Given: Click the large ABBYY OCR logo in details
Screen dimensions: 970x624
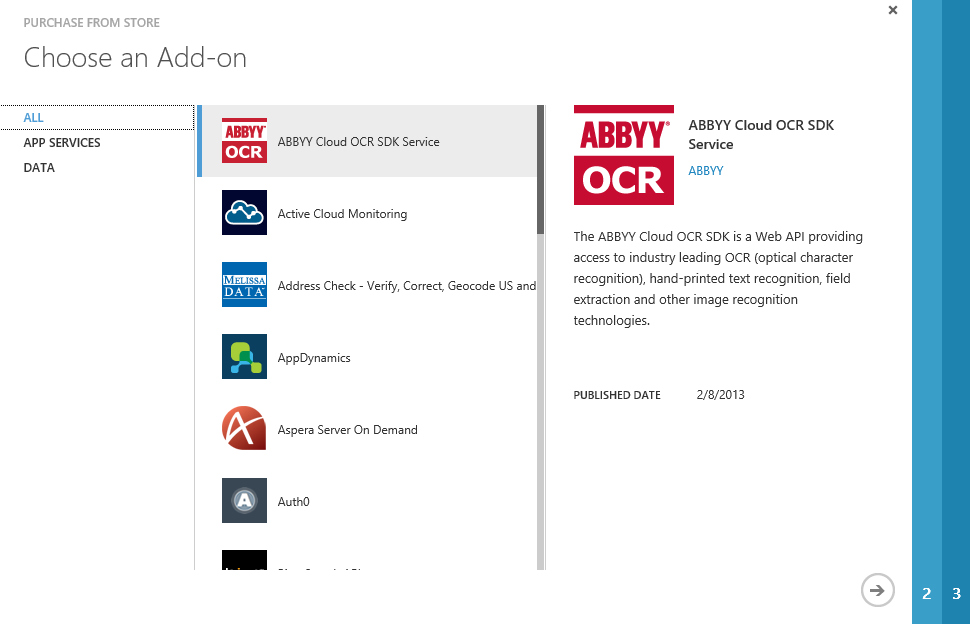Looking at the screenshot, I should coord(624,155).
